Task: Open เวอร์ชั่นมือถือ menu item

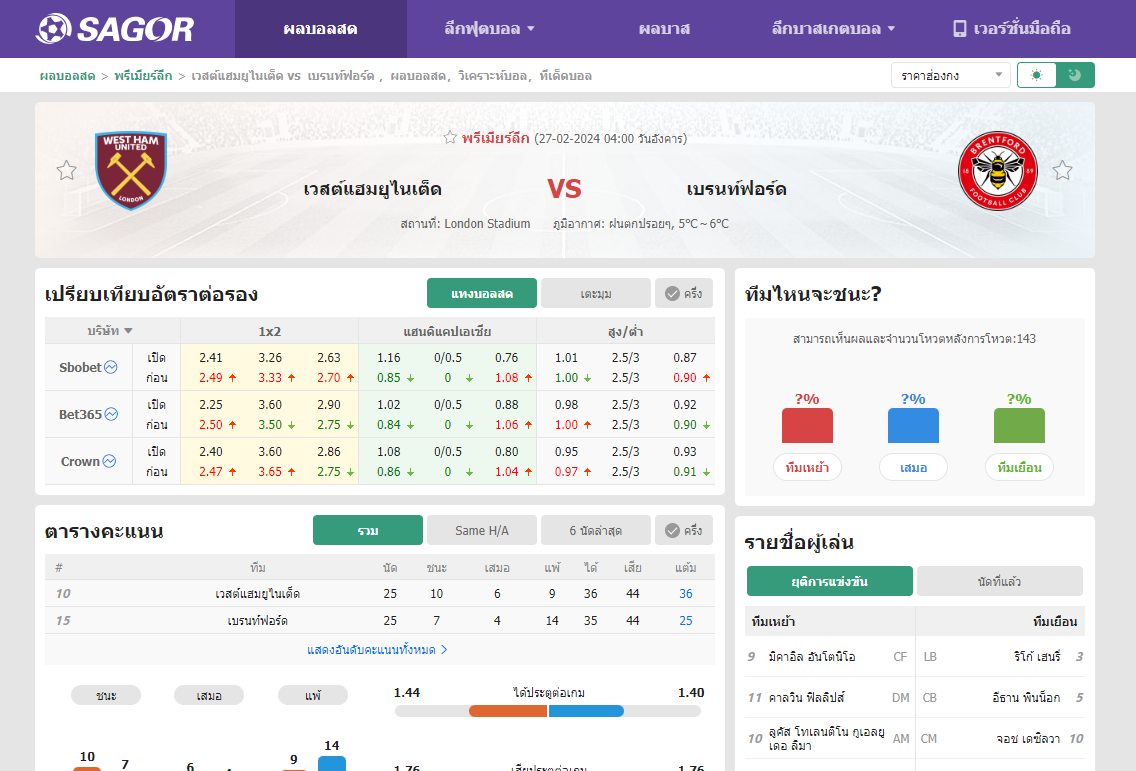Action: (x=1011, y=29)
